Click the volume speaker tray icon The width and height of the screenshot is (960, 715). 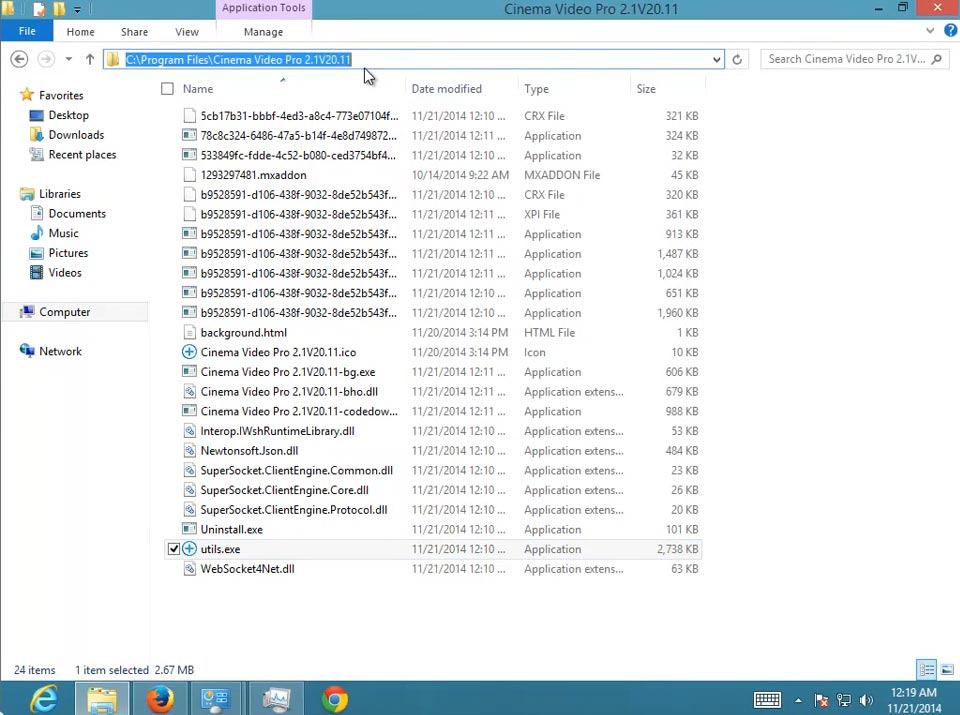pos(866,700)
